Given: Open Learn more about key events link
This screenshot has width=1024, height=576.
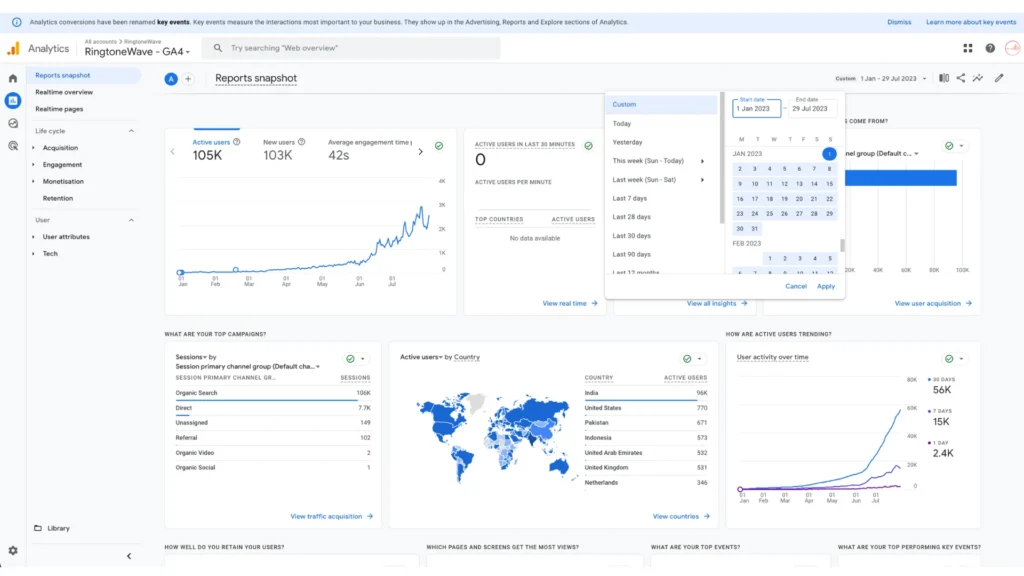Looking at the screenshot, I should [x=970, y=22].
